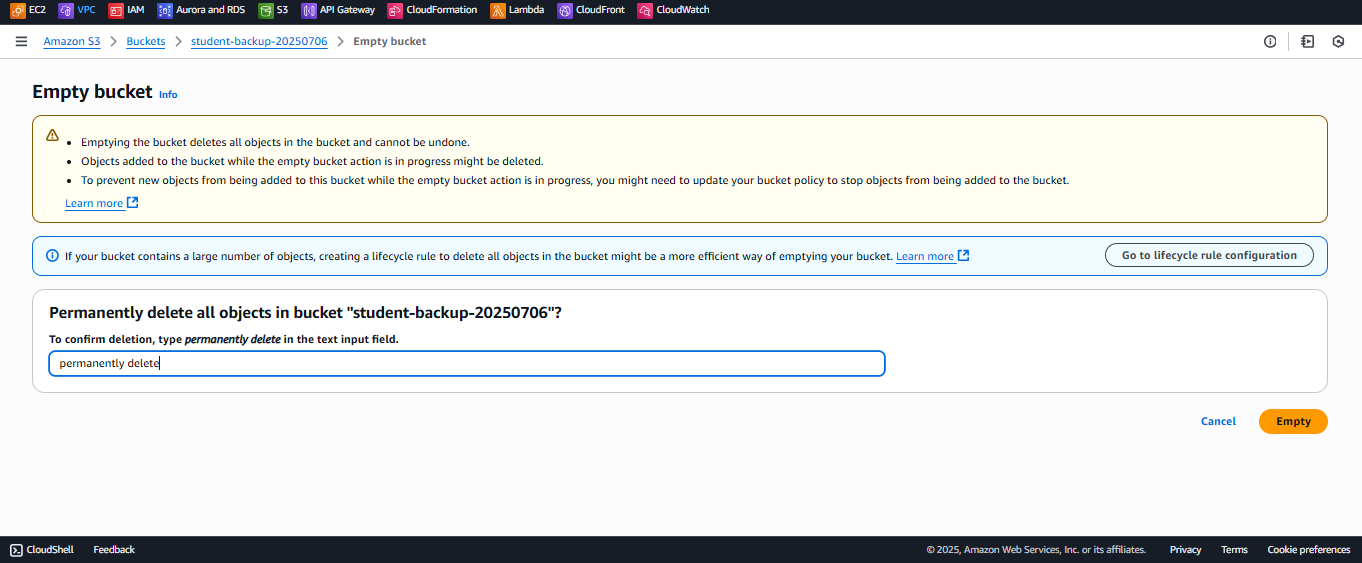1362x563 pixels.
Task: Click the confirmation text input field
Action: tap(467, 364)
